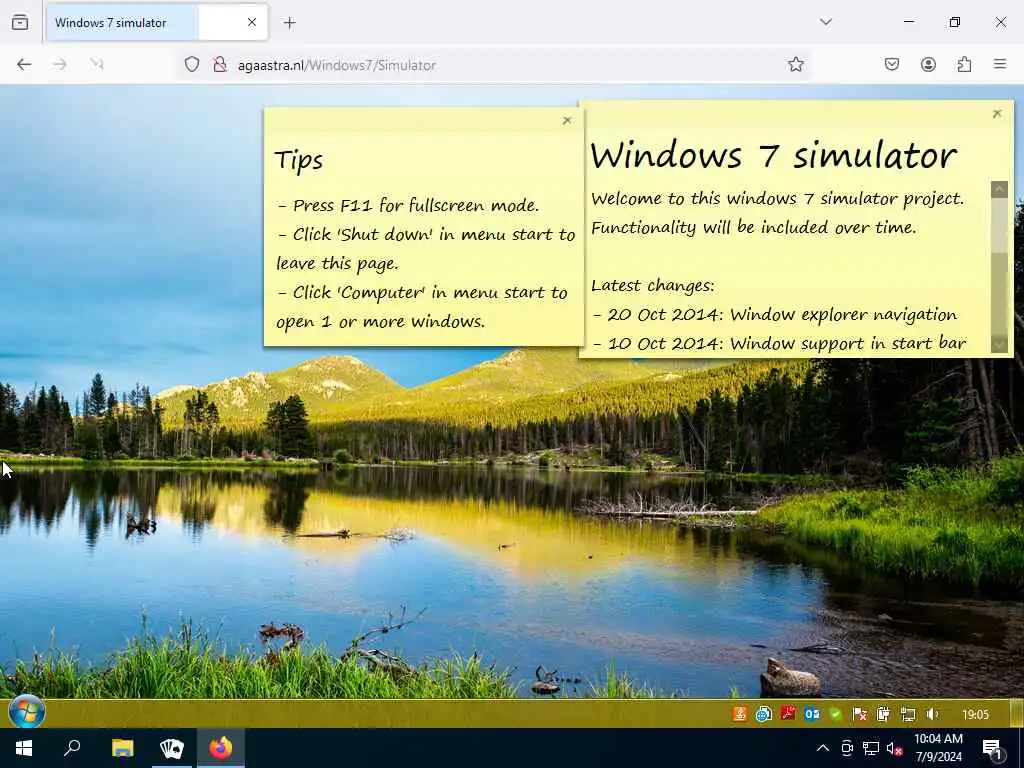This screenshot has height=768, width=1024.
Task: Click the orange Java tray icon in simulator
Action: 740,714
